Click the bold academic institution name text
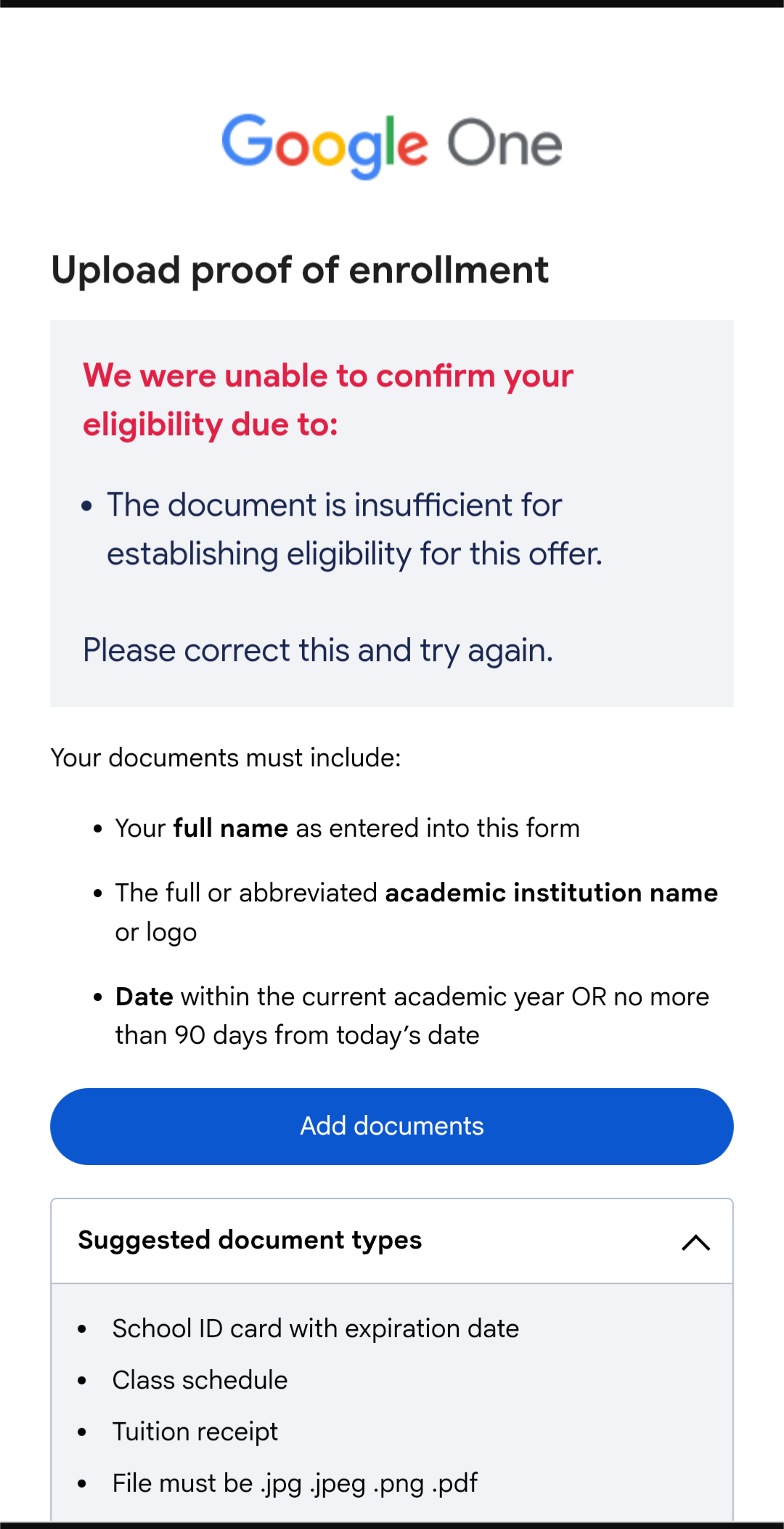The image size is (784, 1529). click(x=551, y=893)
